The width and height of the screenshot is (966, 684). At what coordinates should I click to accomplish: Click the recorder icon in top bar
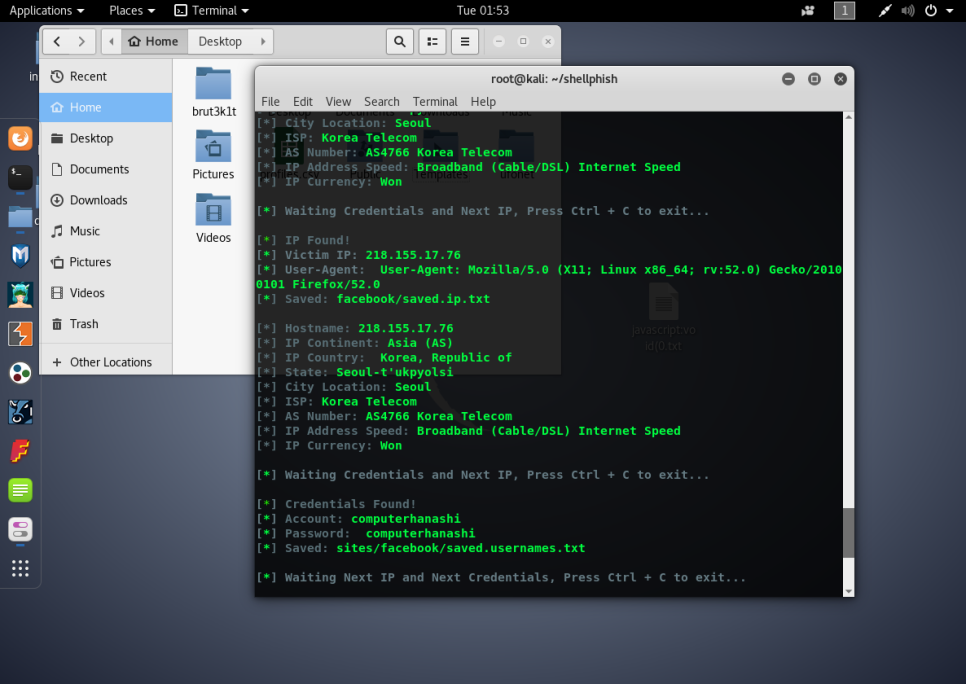[x=808, y=10]
